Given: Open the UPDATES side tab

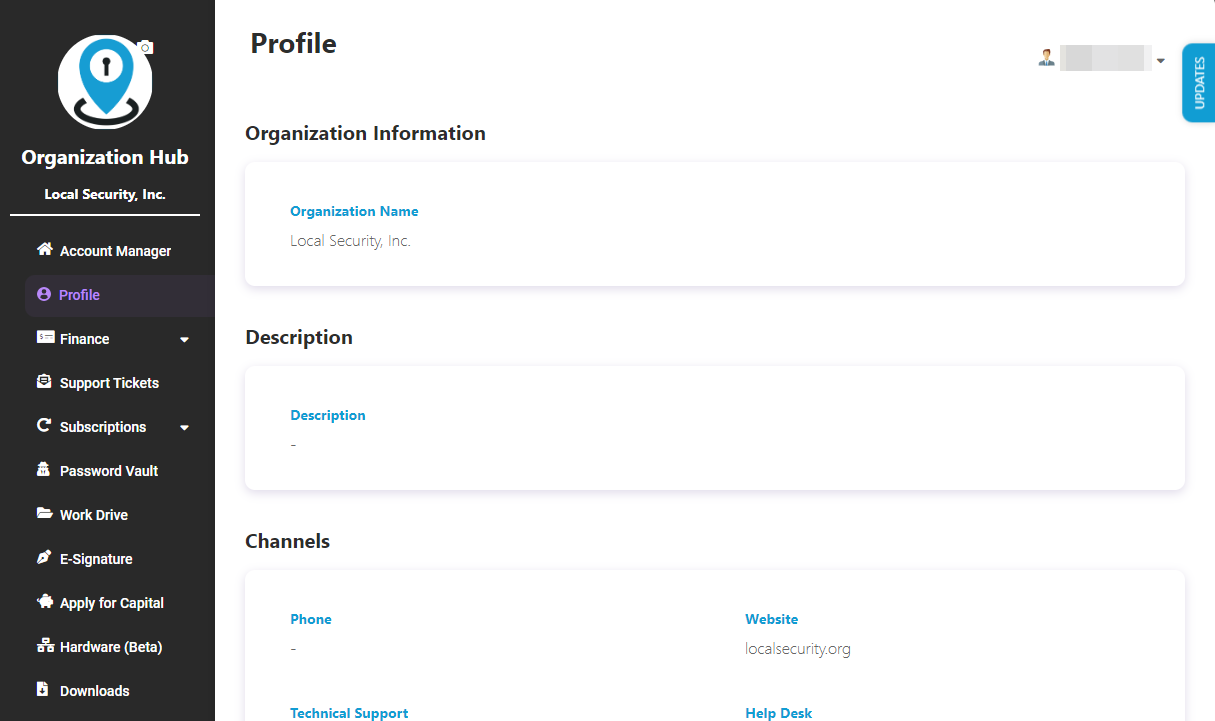Looking at the screenshot, I should click(x=1198, y=83).
